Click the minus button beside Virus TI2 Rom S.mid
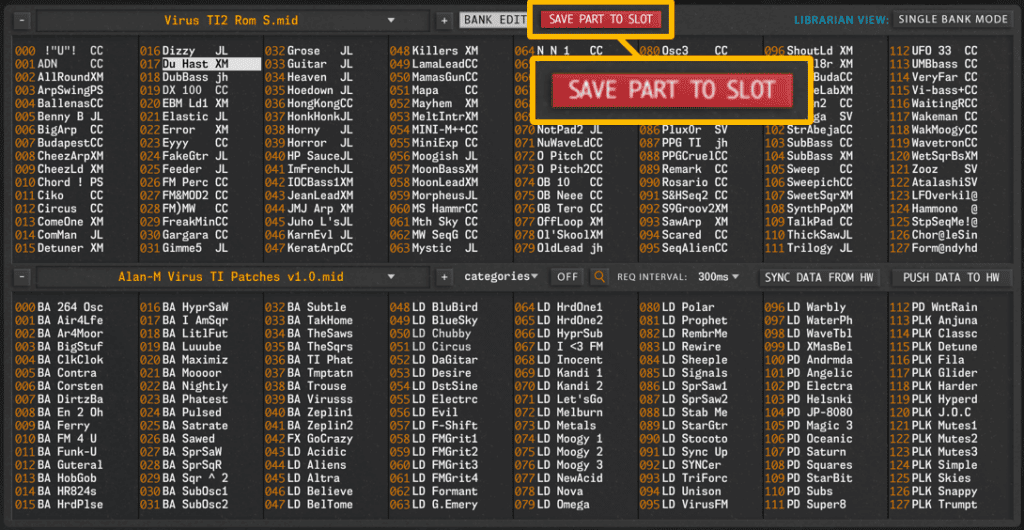The height and width of the screenshot is (530, 1024). pyautogui.click(x=22, y=21)
